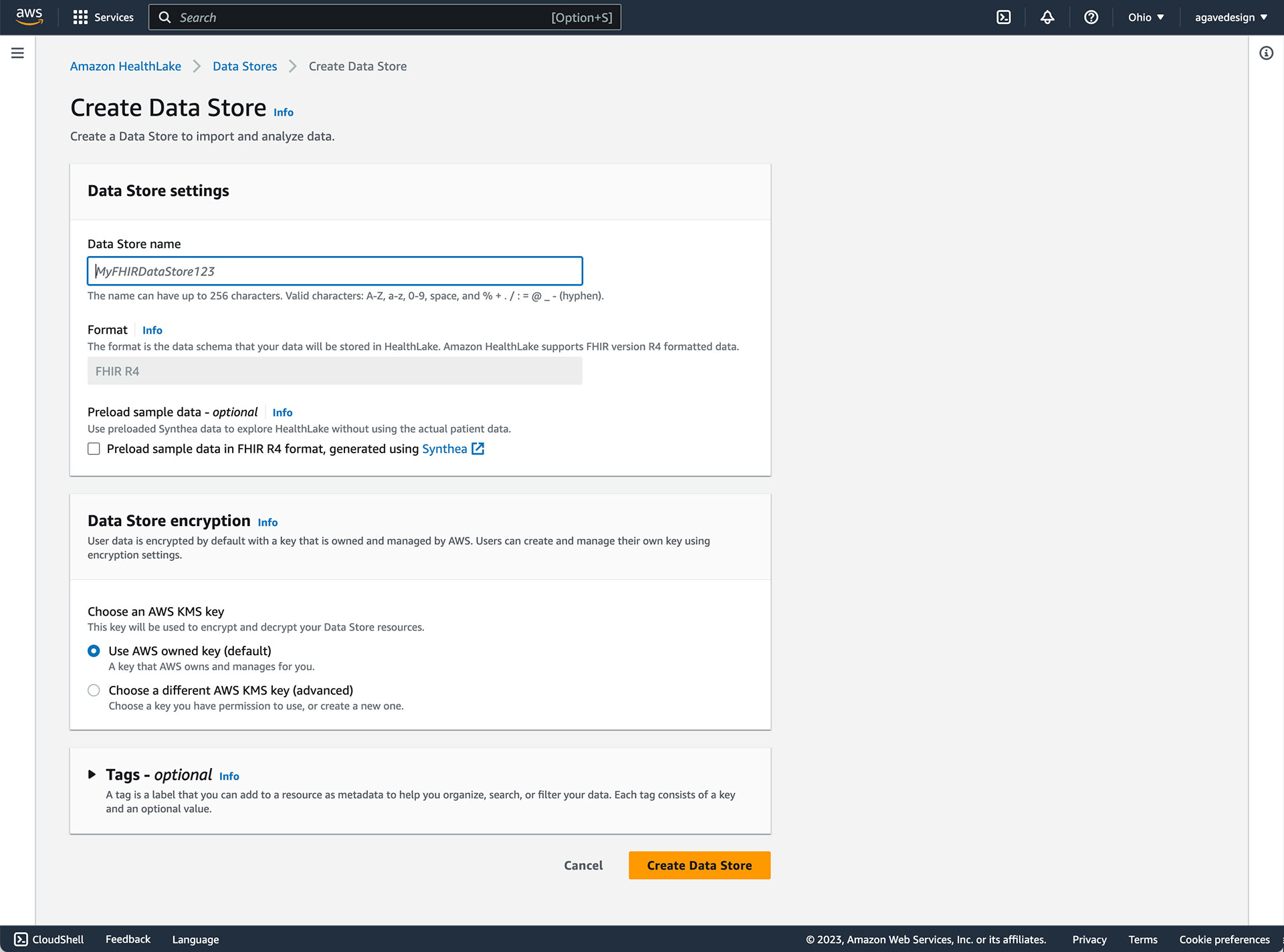1284x952 pixels.
Task: Open Cookie preferences in footer
Action: (x=1224, y=939)
